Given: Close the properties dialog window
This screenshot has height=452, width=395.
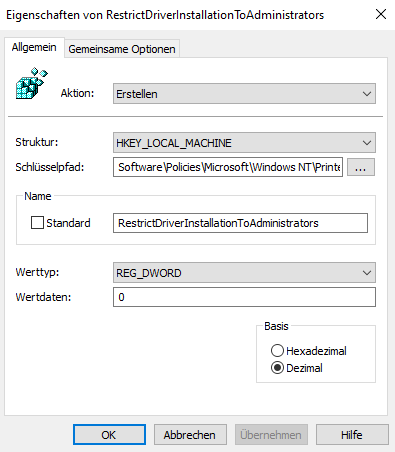Looking at the screenshot, I should pos(381,14).
